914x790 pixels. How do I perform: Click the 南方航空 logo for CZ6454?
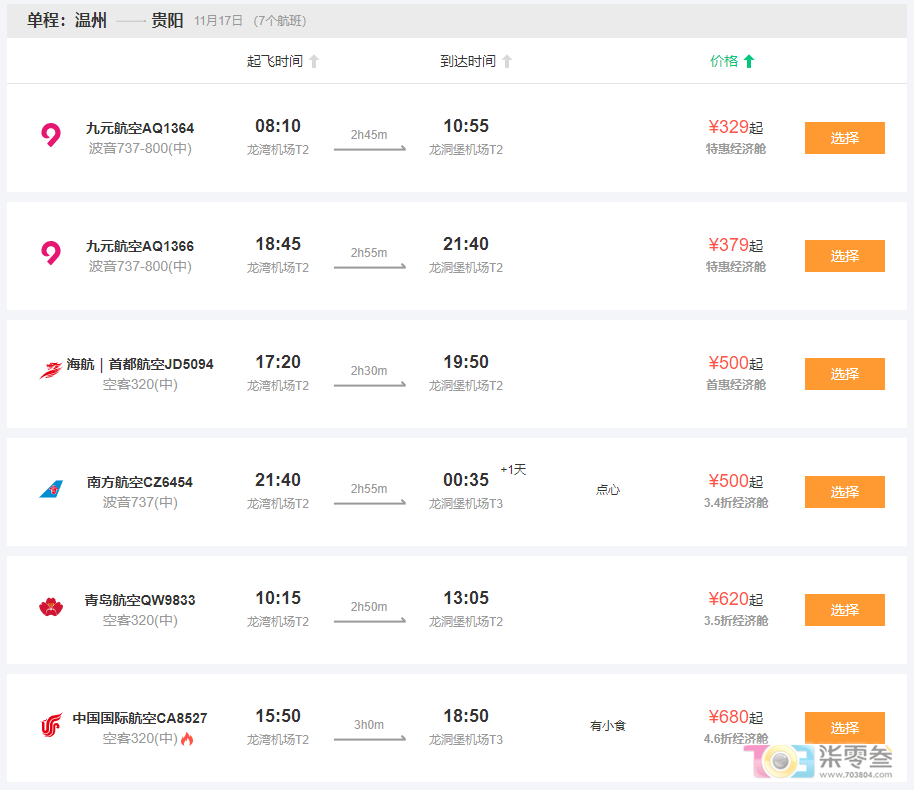(50, 489)
